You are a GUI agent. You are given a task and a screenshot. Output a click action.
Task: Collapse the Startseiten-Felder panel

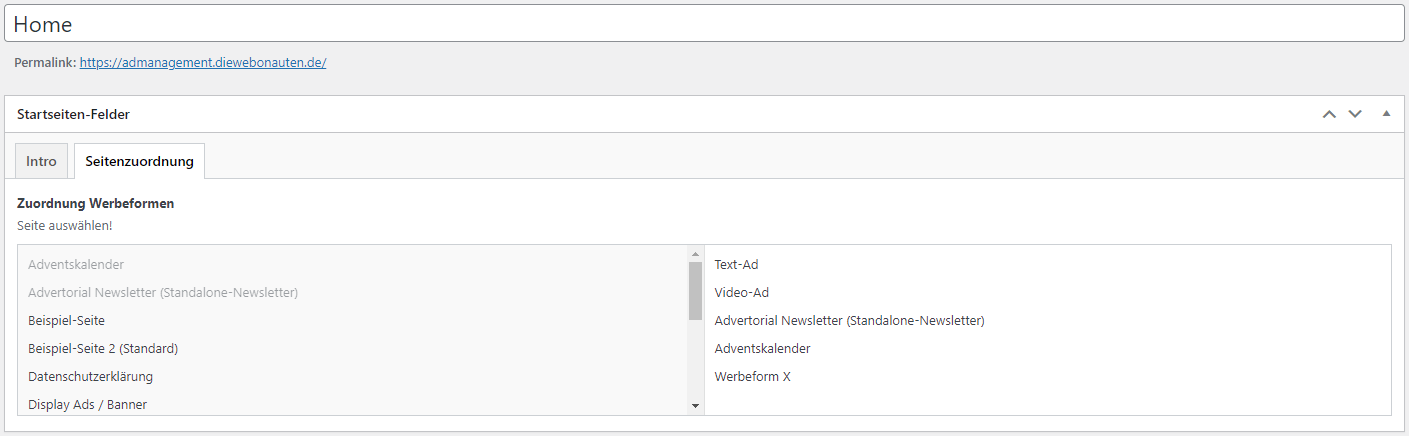point(1386,114)
